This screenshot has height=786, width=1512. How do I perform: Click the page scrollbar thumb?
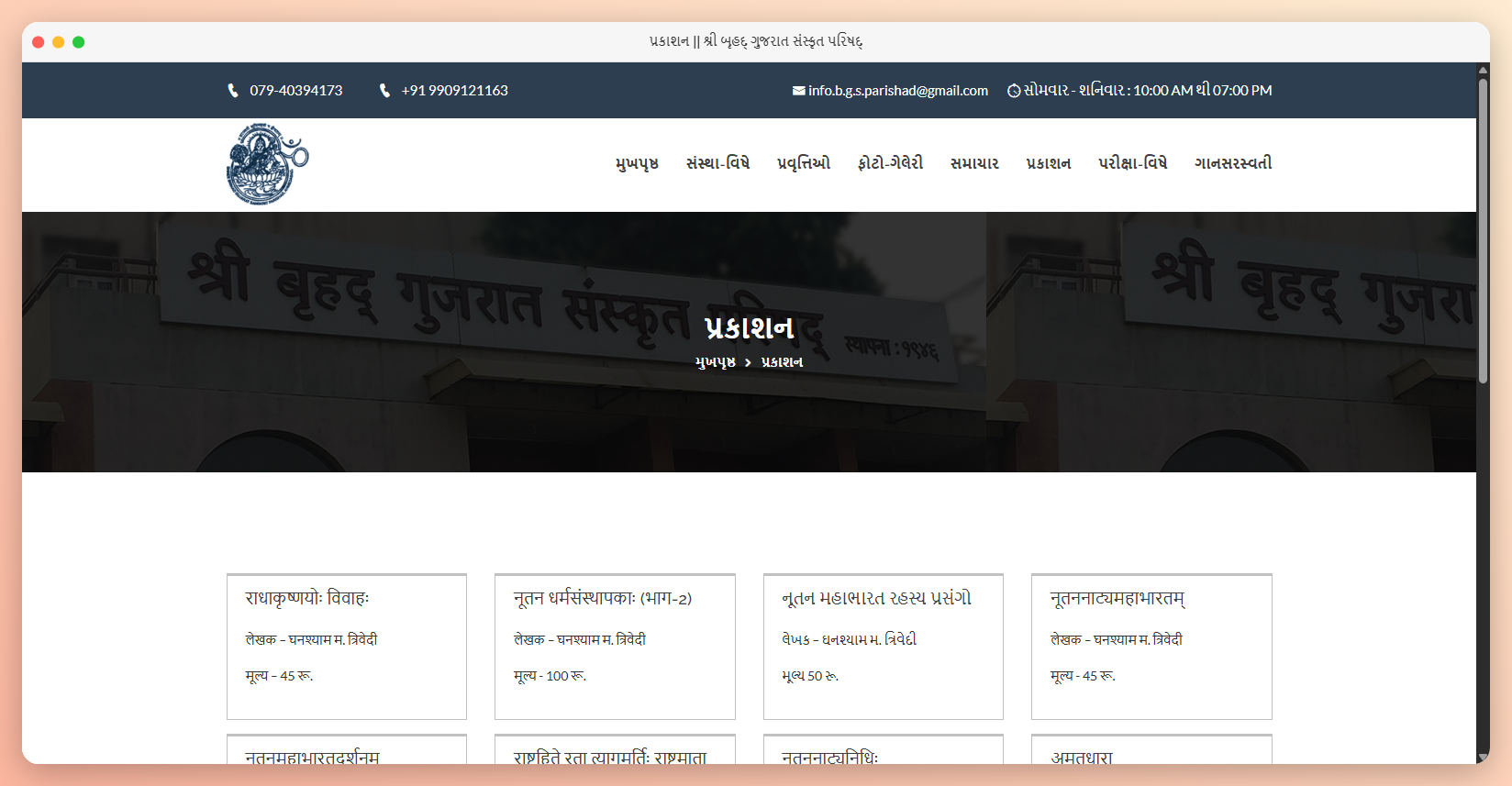click(x=1483, y=231)
